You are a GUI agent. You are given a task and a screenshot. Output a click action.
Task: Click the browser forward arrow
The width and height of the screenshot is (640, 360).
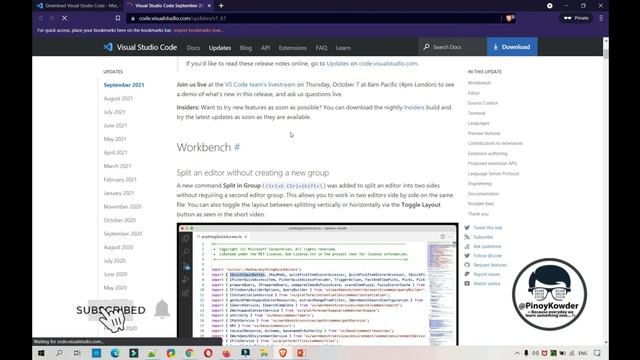(52, 18)
